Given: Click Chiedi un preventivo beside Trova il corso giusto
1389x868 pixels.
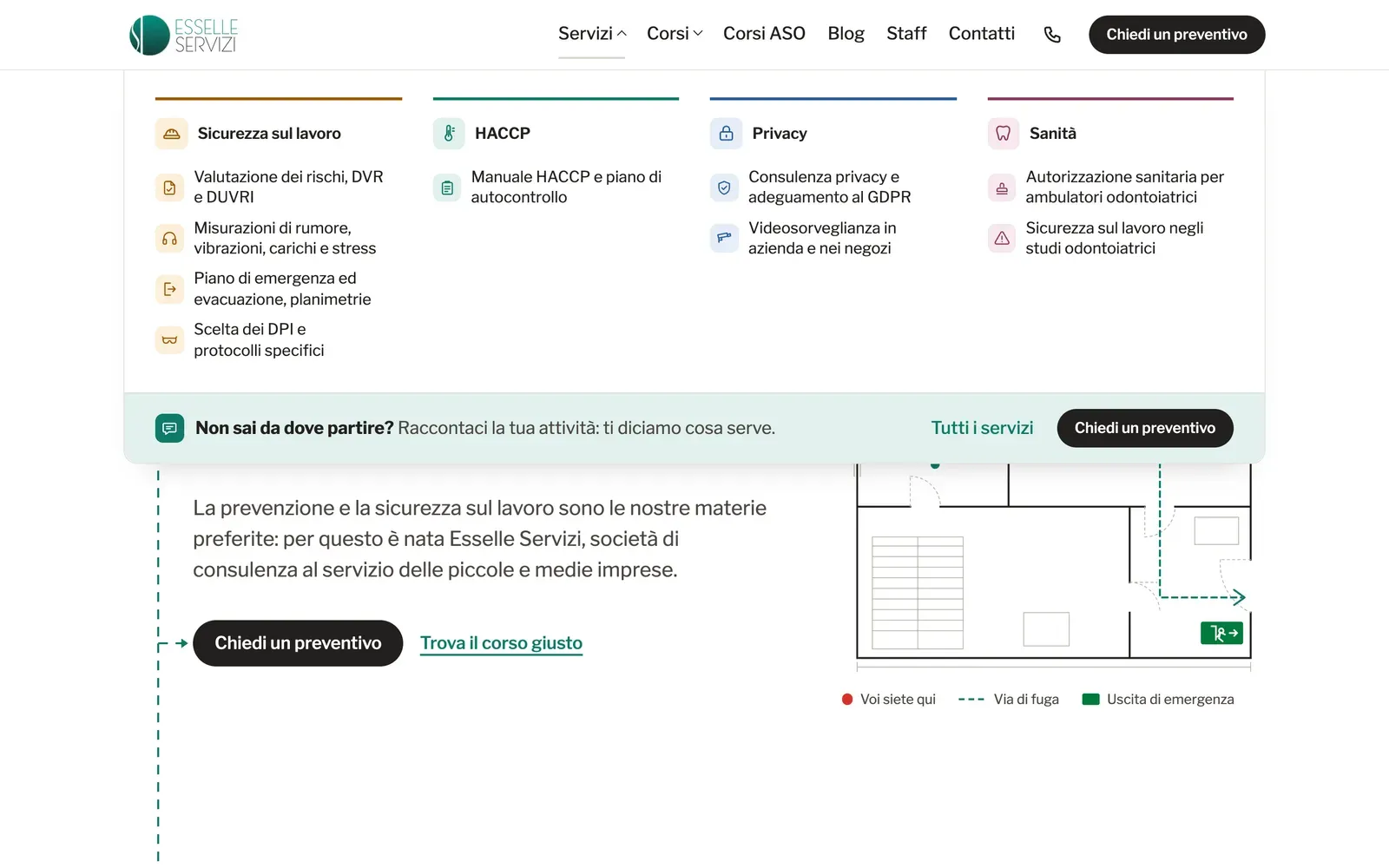Looking at the screenshot, I should 298,643.
